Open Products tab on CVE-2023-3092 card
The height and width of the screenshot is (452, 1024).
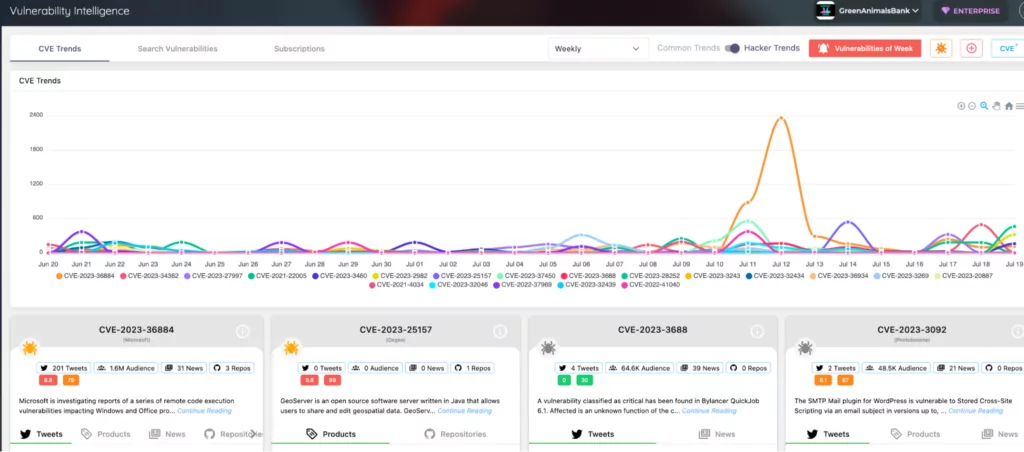tap(916, 434)
